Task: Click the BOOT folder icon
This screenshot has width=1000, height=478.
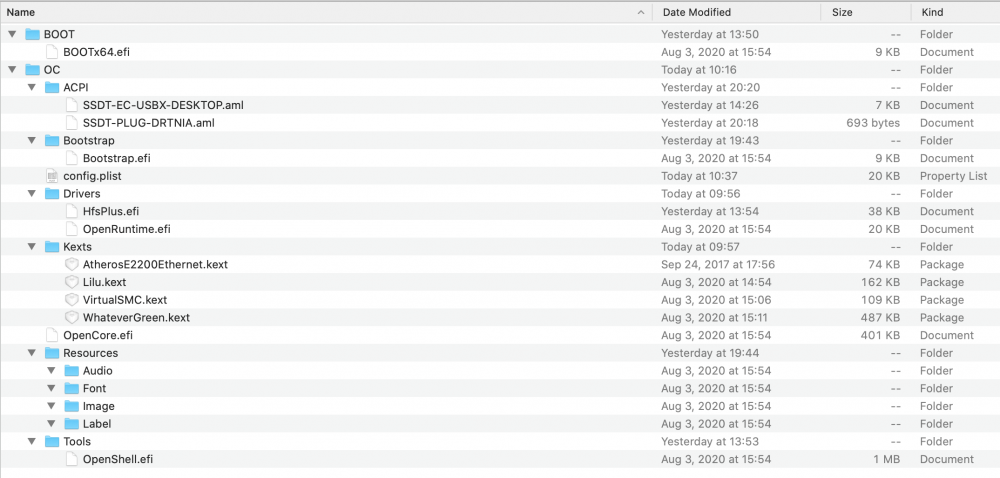Action: tap(33, 34)
